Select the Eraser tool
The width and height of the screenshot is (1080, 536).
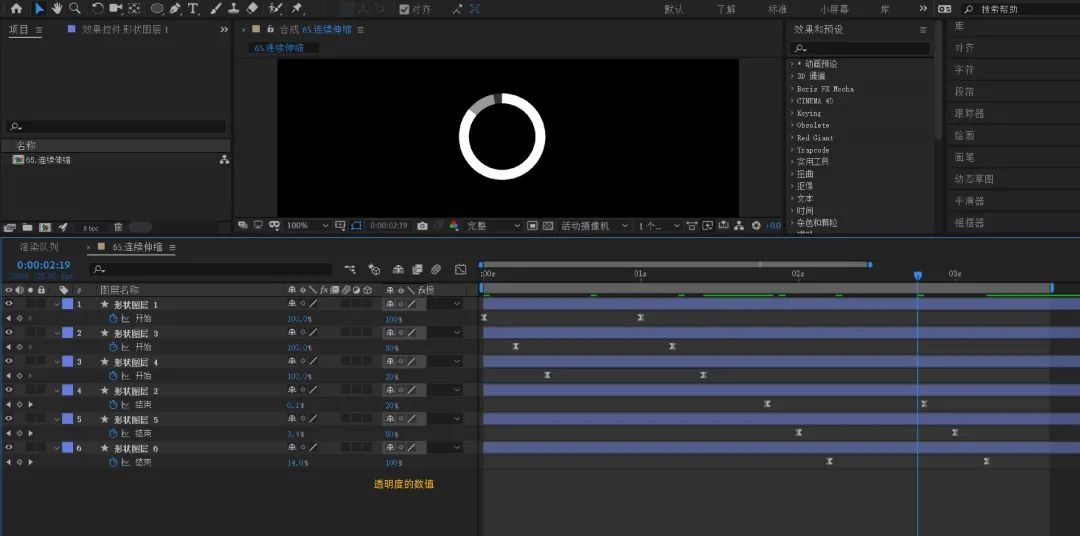pos(252,8)
